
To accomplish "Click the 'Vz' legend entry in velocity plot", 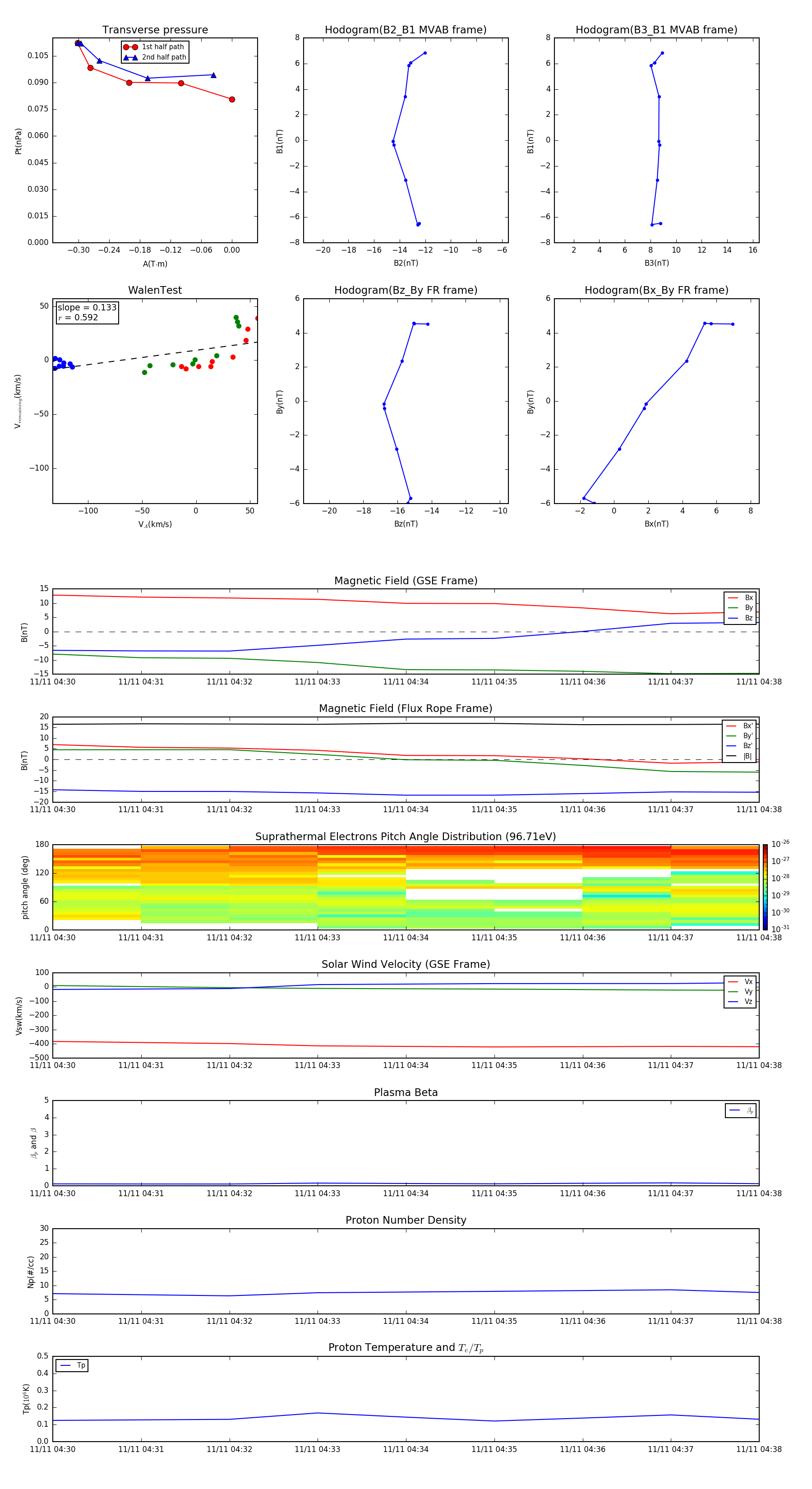I will 740,1002.
